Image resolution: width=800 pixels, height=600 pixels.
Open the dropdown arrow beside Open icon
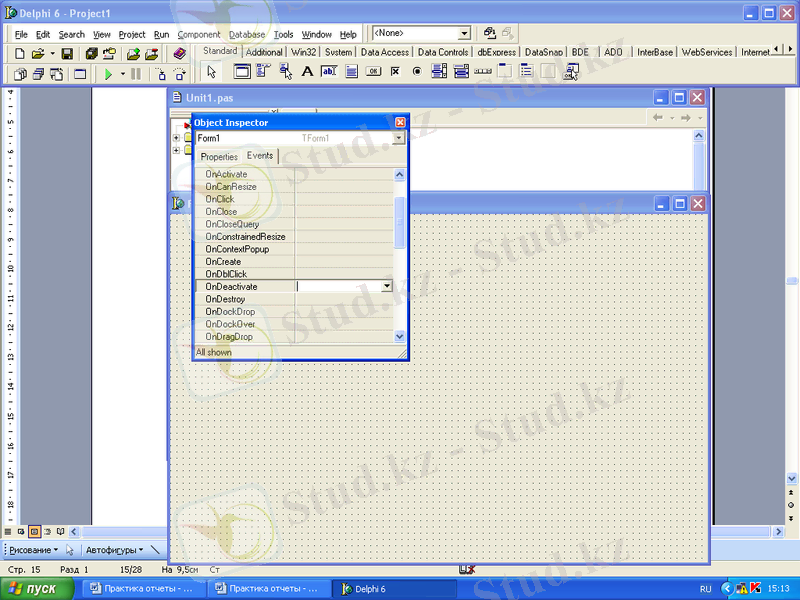52,54
